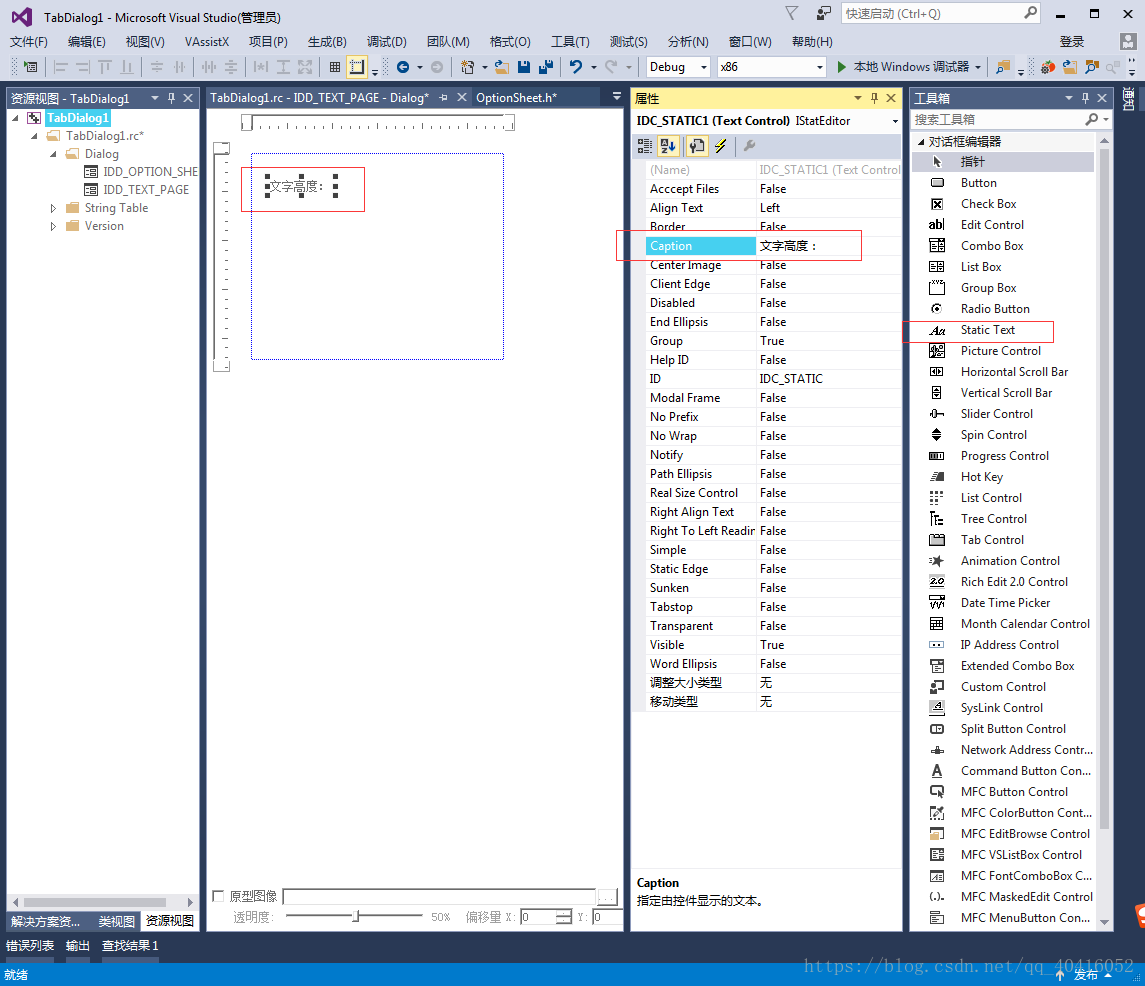1145x986 pixels.
Task: Select the Radio Button control tool
Action: click(995, 309)
